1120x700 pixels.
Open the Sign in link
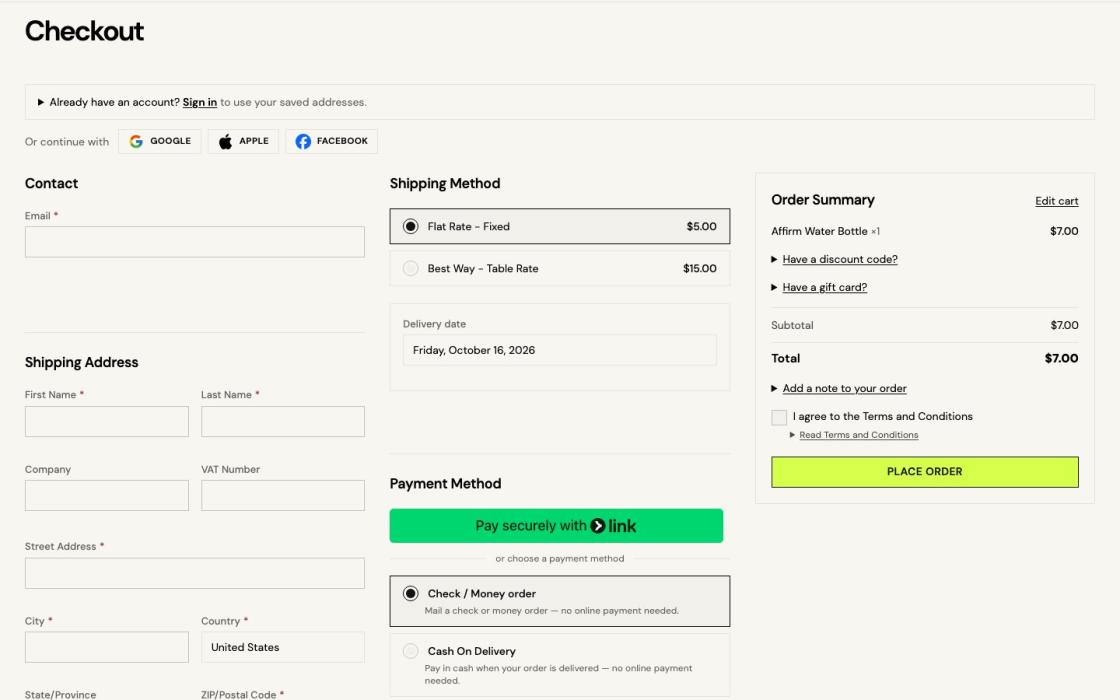[x=199, y=102]
